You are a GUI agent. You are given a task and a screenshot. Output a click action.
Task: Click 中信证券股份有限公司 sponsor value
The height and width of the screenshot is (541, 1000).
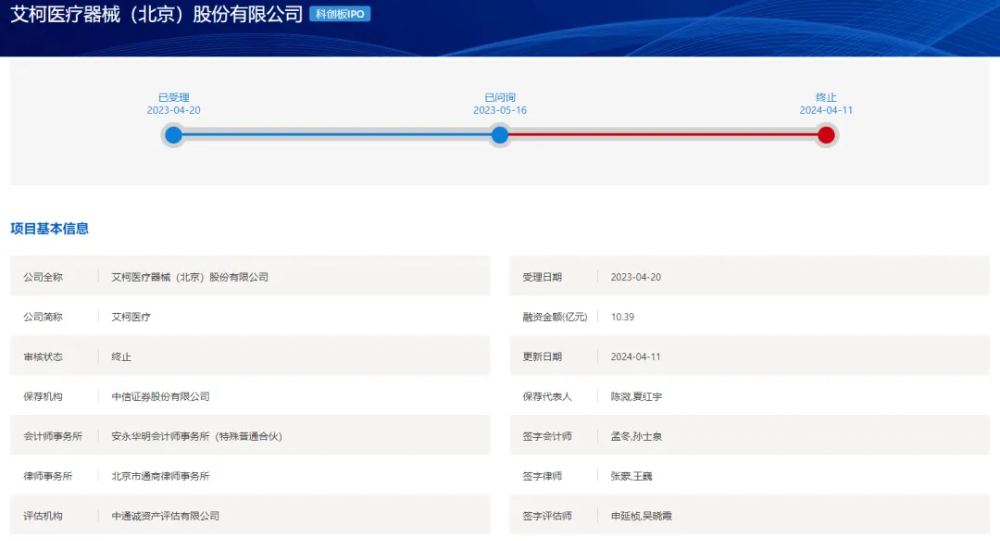160,396
